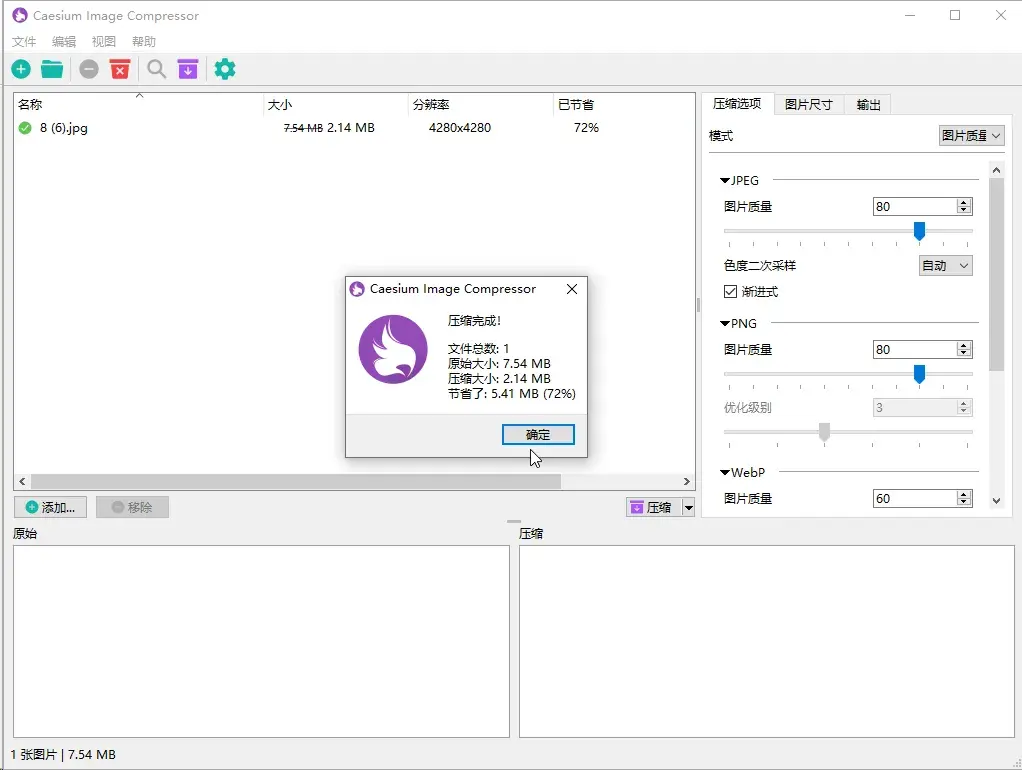Click the red clear list icon

(120, 69)
